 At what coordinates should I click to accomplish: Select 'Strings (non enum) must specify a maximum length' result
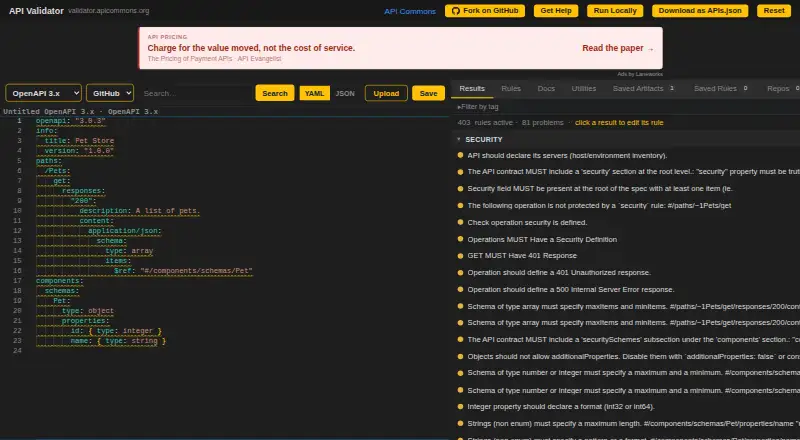tap(634, 424)
